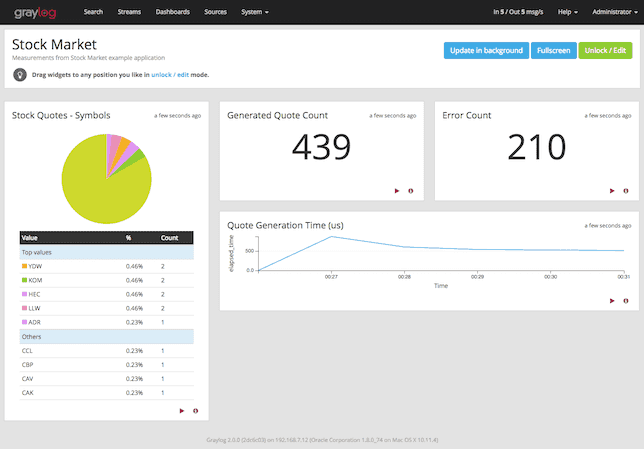Click the lightbulb hint icon

[20, 75]
